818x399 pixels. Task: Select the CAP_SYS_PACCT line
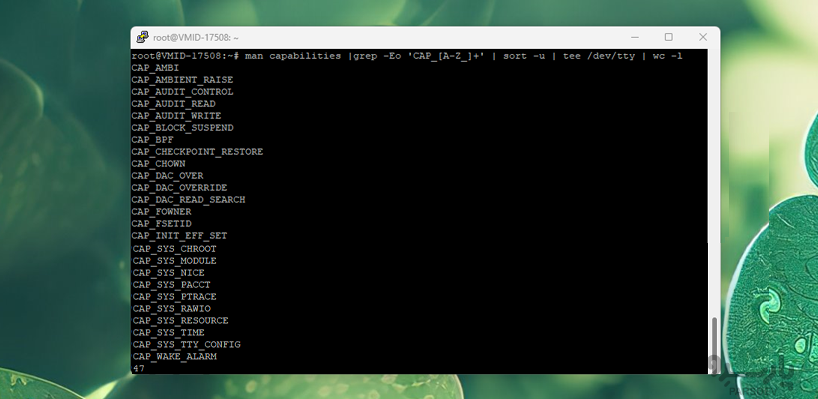(x=171, y=285)
